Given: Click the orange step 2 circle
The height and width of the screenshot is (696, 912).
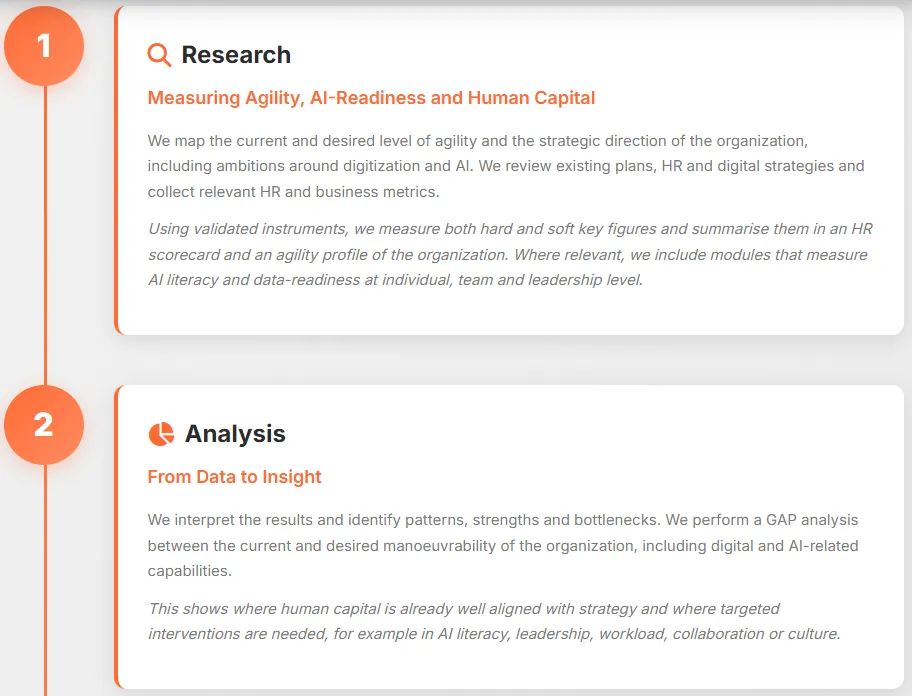Looking at the screenshot, I should pos(44,425).
